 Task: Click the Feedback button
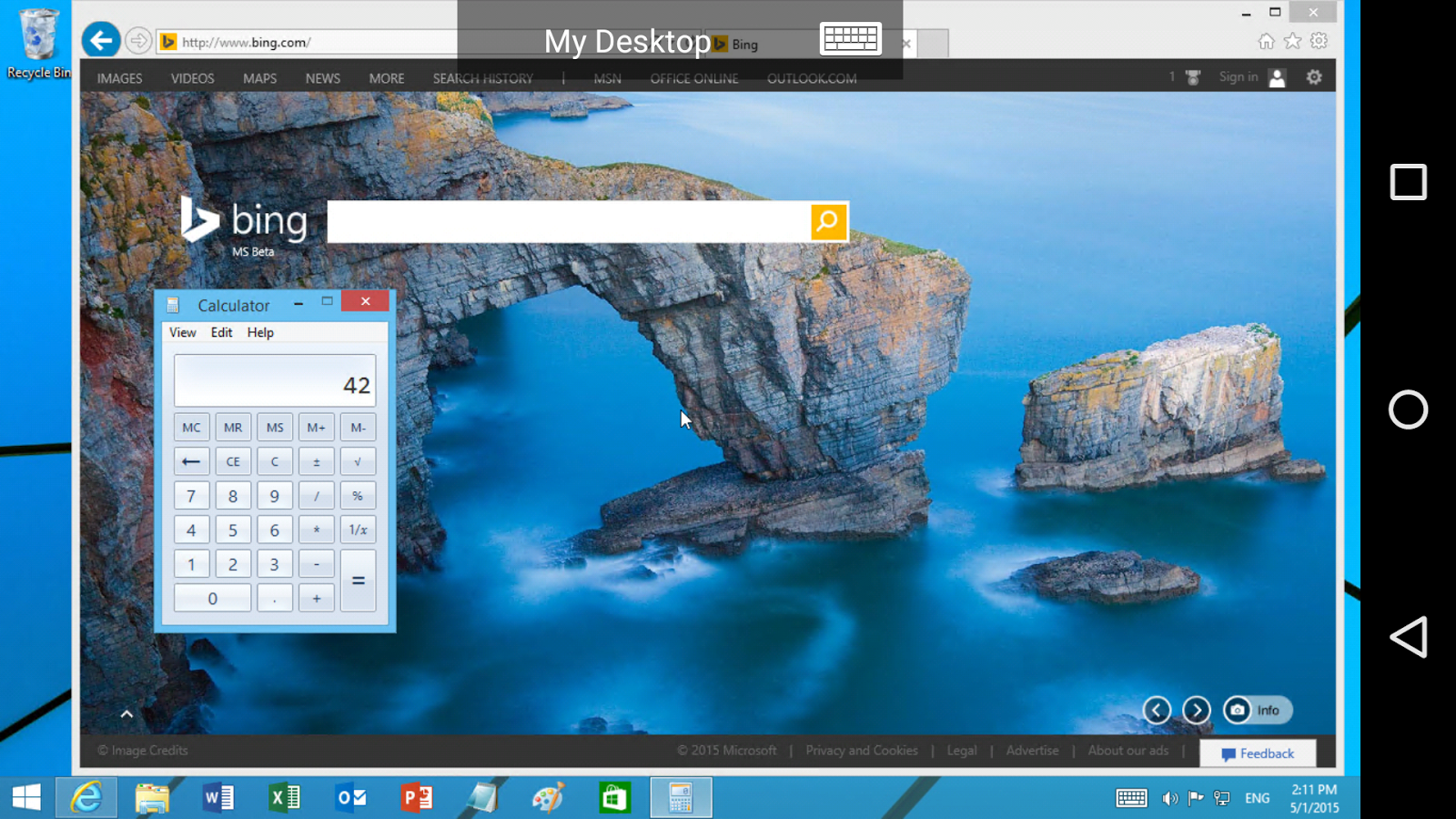pyautogui.click(x=1258, y=753)
